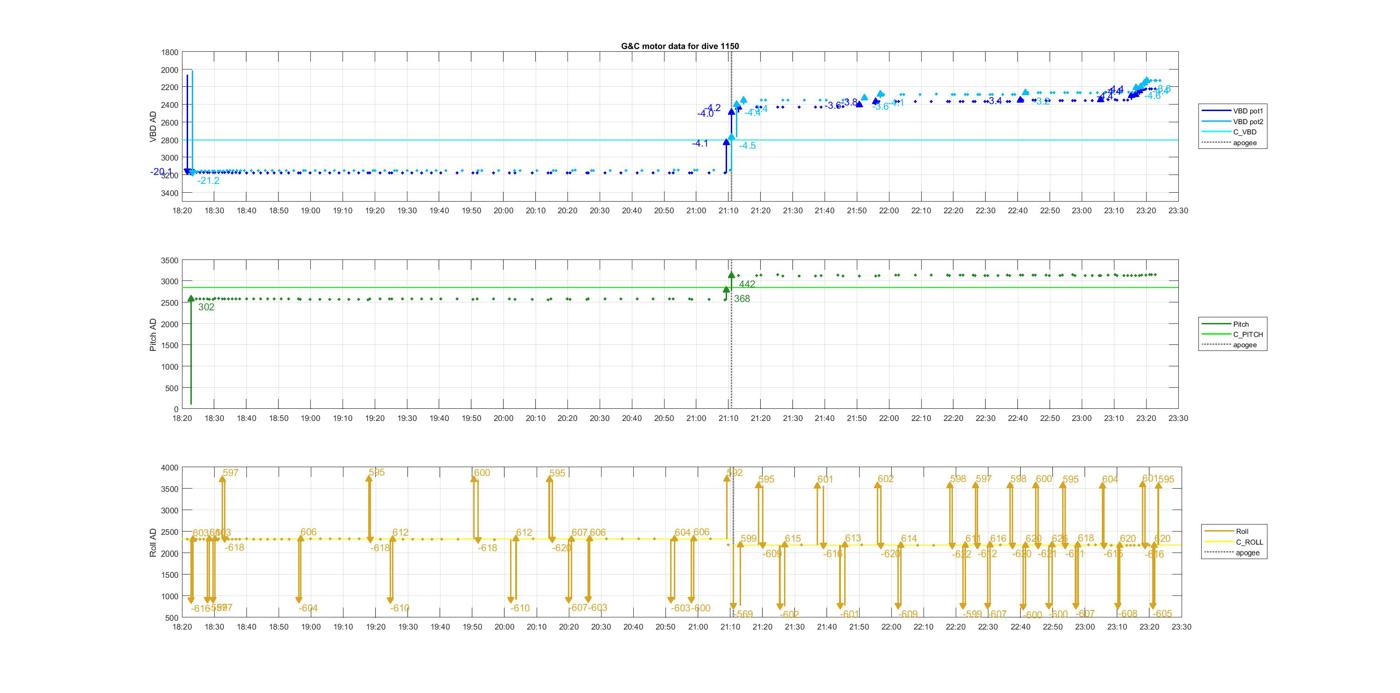Click the '2800' y-axis tick in the VBD plot
Image resolution: width=1400 pixels, height=693 pixels.
[169, 140]
